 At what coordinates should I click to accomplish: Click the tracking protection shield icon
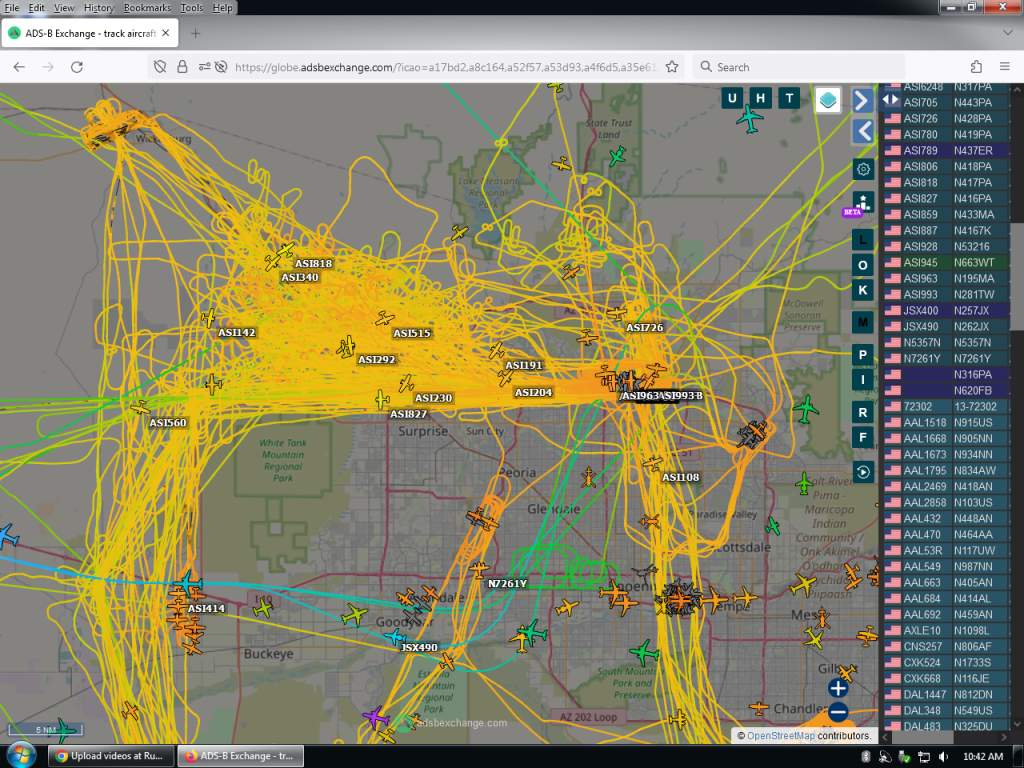click(160, 67)
